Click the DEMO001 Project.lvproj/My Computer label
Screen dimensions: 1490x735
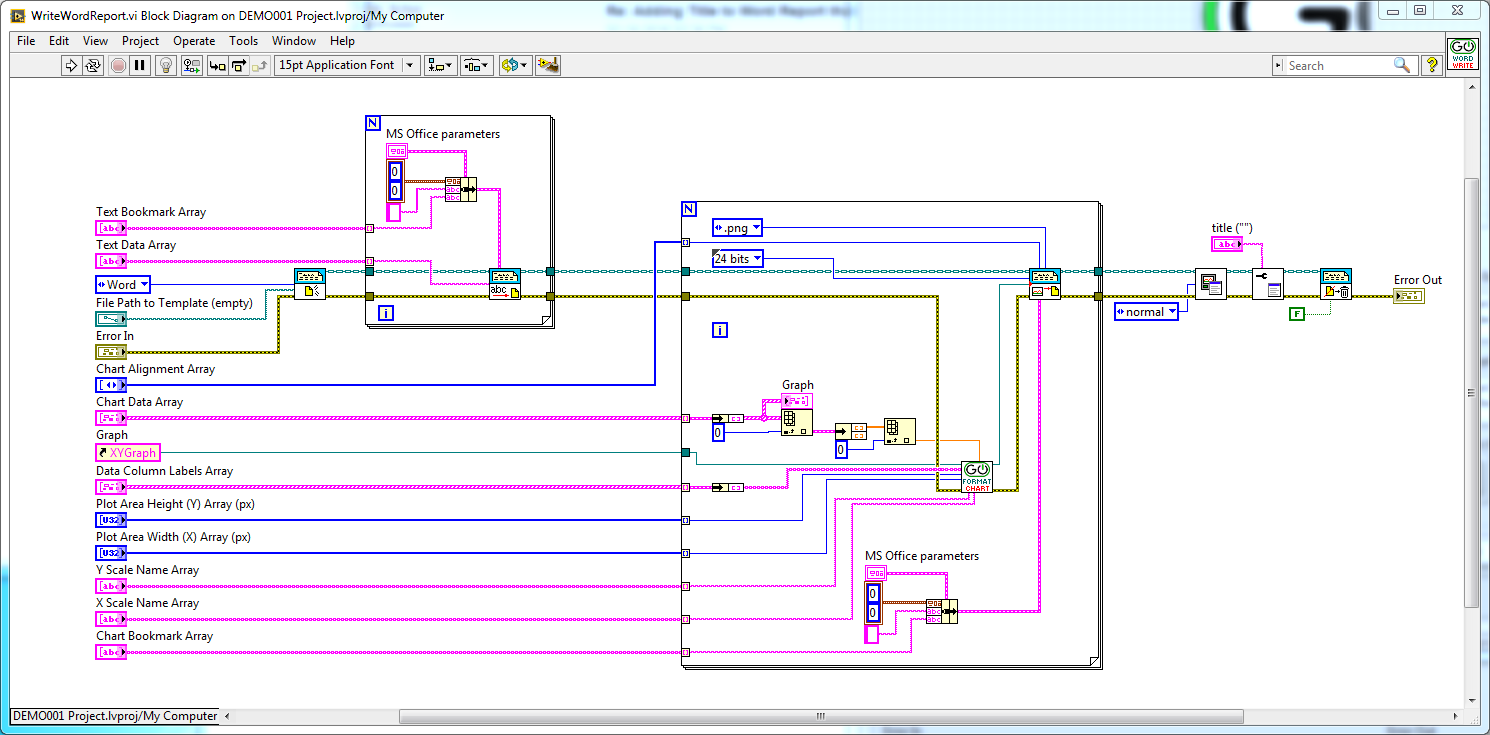point(115,716)
